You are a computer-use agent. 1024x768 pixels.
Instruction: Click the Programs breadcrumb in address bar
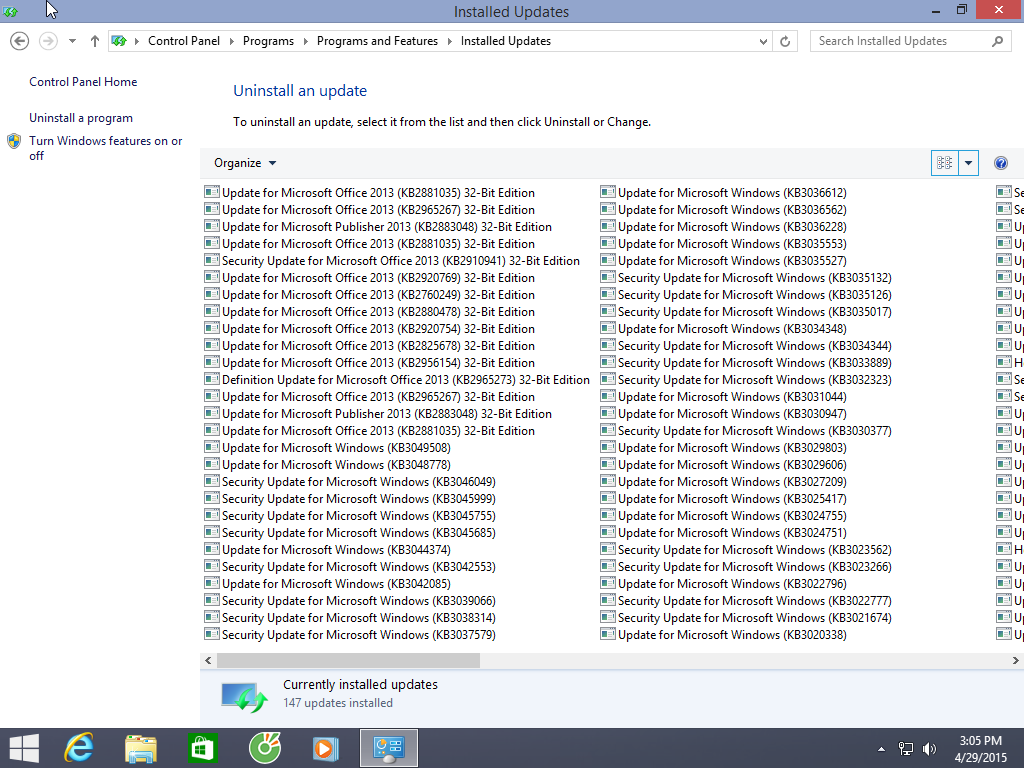pos(268,41)
